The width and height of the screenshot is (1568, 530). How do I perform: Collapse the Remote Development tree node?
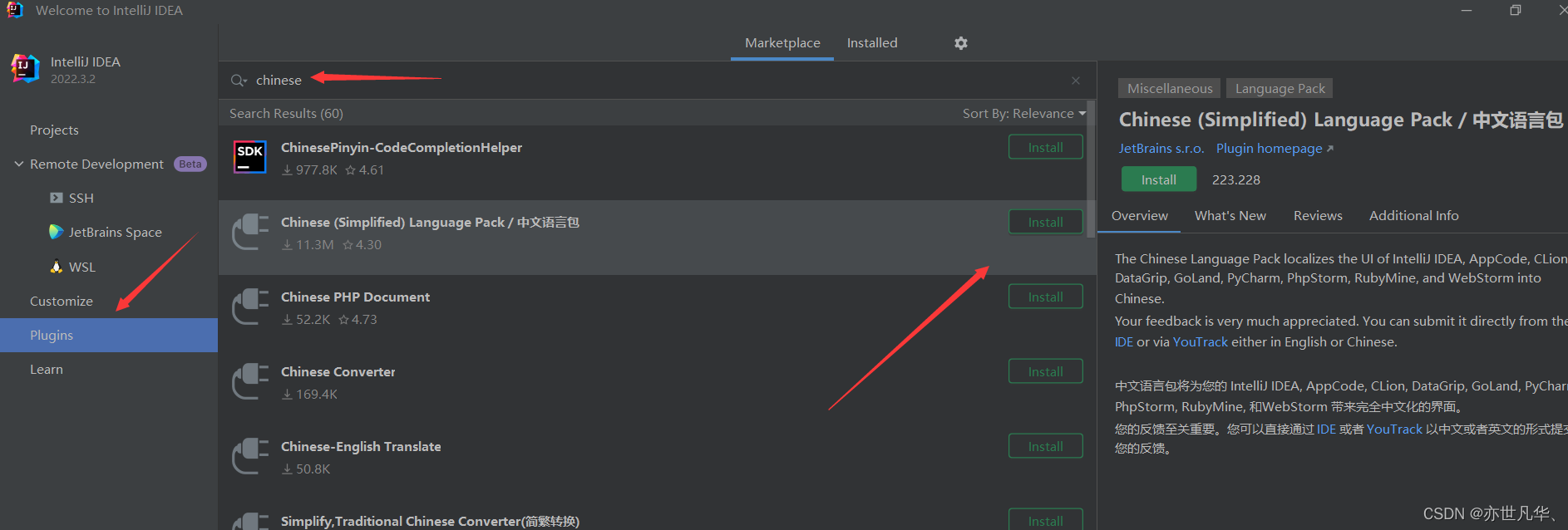[x=18, y=164]
